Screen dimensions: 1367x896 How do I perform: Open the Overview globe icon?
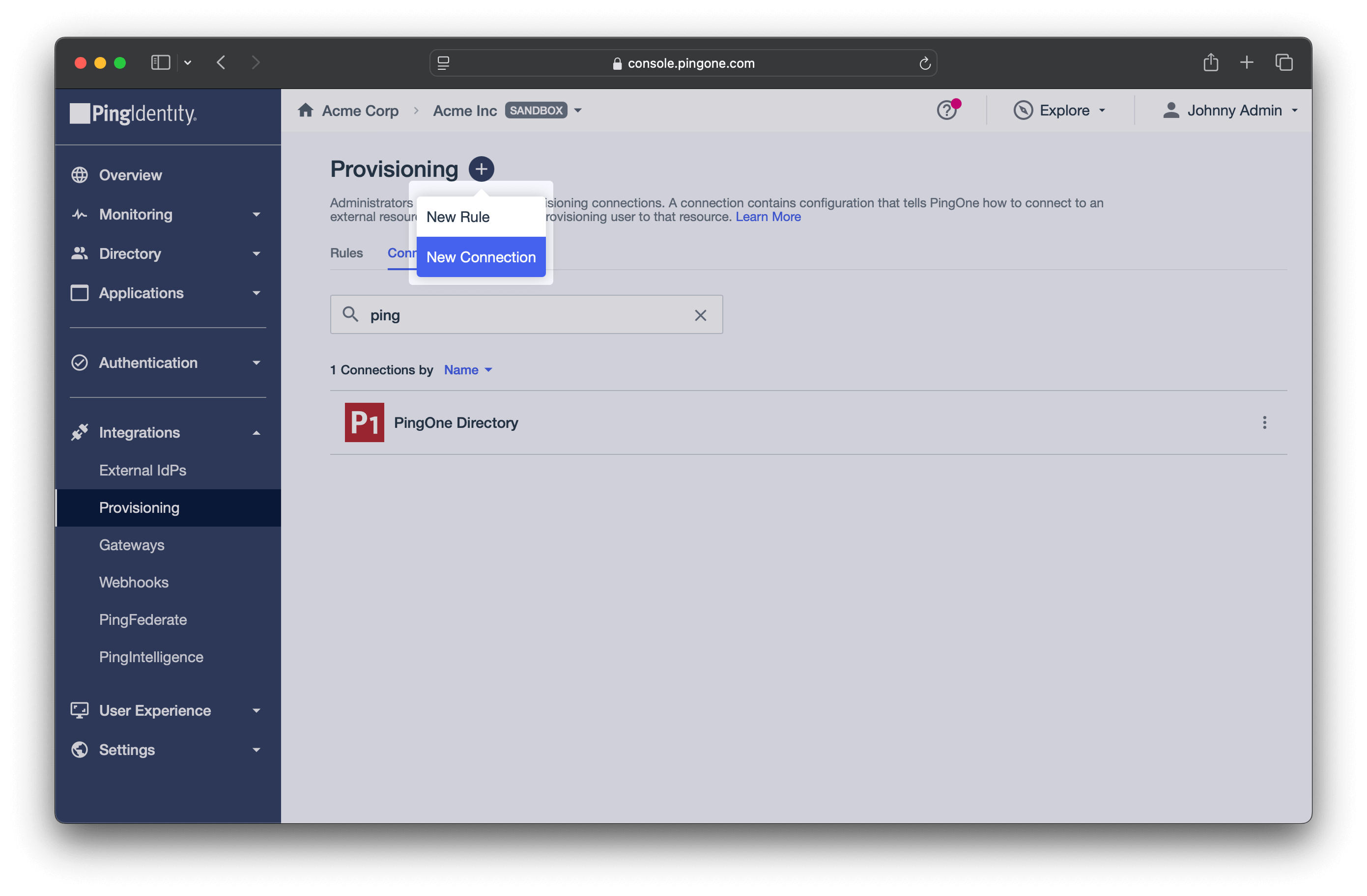point(79,174)
